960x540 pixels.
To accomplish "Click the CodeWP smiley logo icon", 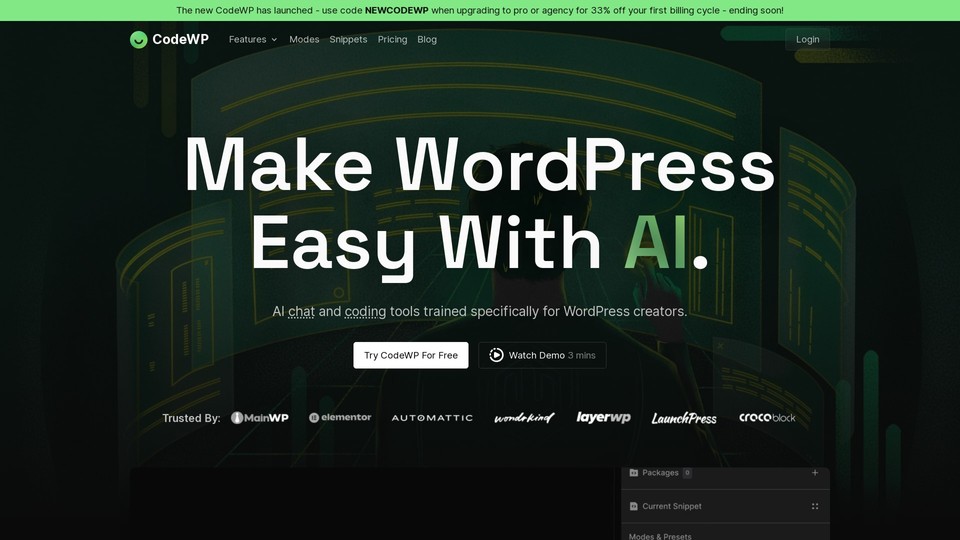I will pyautogui.click(x=139, y=40).
